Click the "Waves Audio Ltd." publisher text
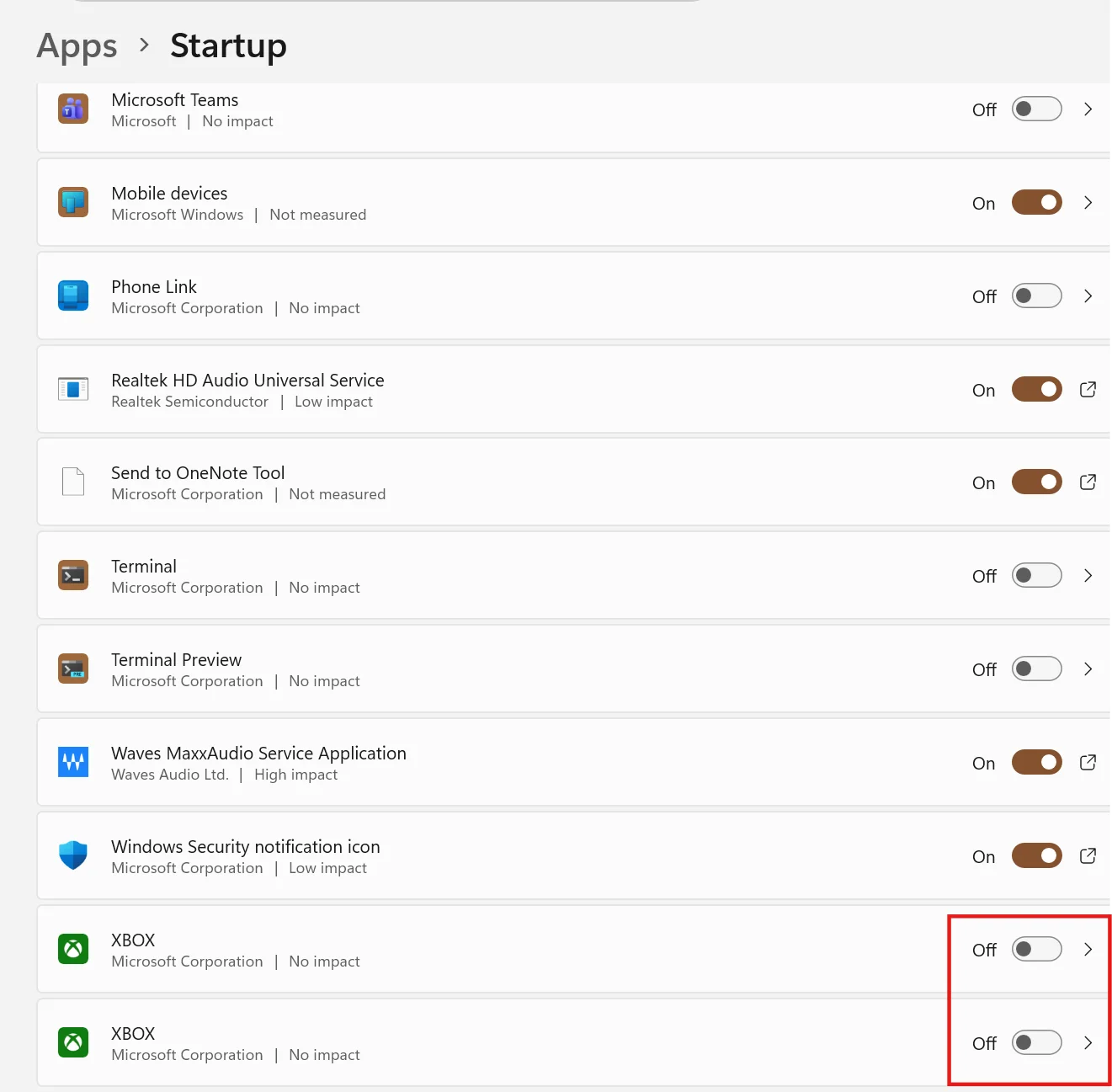Image resolution: width=1112 pixels, height=1092 pixels. tap(170, 775)
